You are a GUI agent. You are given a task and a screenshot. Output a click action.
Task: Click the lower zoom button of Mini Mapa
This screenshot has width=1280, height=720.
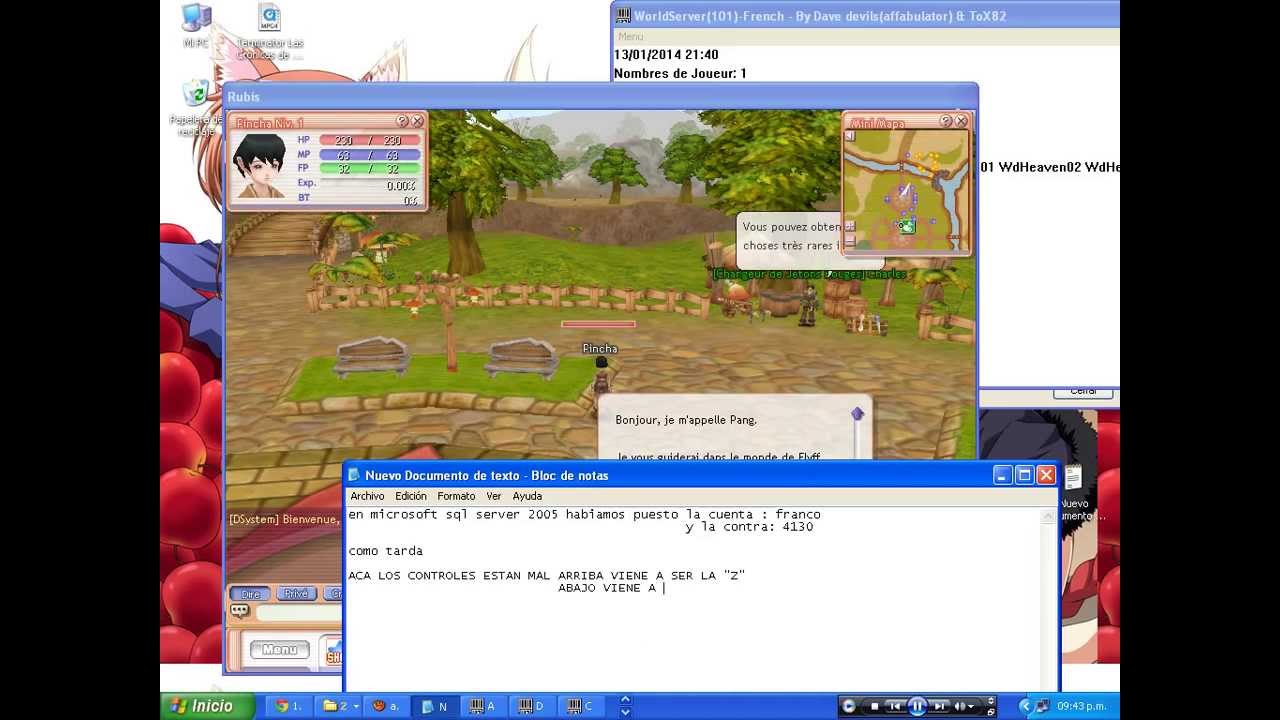850,243
